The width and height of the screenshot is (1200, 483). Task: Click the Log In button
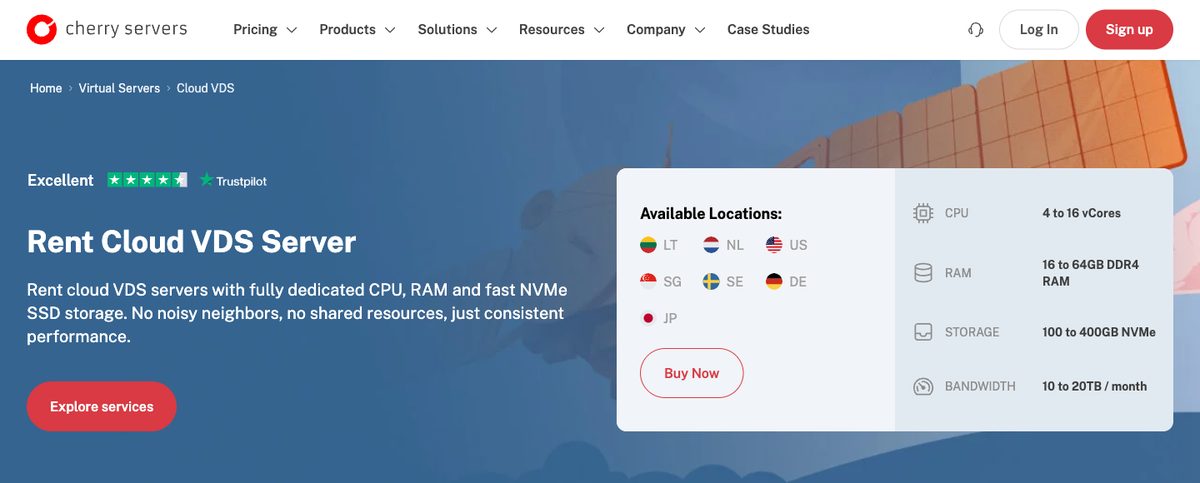(x=1039, y=30)
